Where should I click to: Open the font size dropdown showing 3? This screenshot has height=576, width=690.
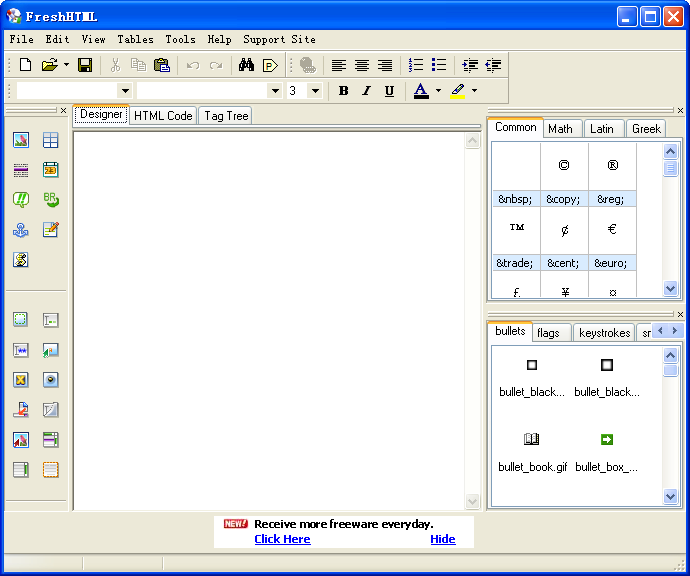tap(315, 91)
